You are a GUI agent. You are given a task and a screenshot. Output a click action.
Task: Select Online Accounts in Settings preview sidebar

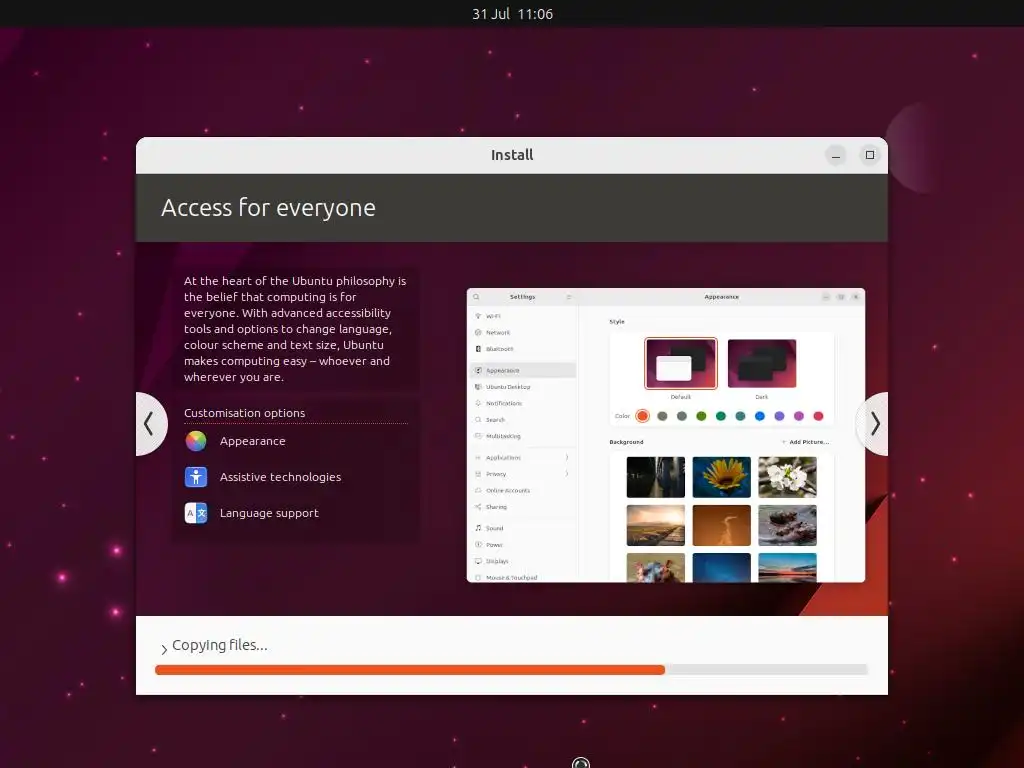[522, 490]
